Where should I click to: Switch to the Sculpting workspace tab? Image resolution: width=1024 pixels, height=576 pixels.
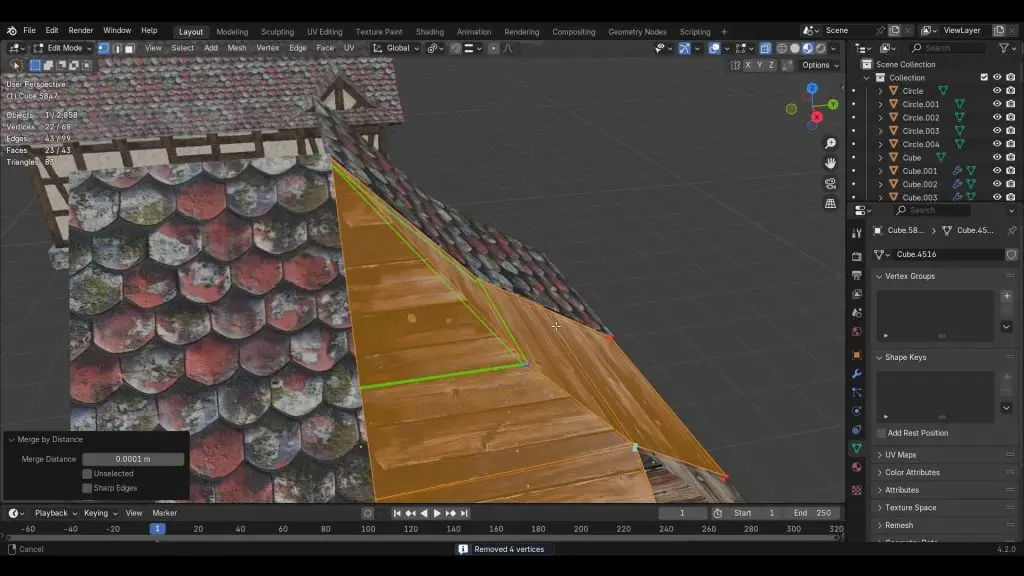coord(277,31)
